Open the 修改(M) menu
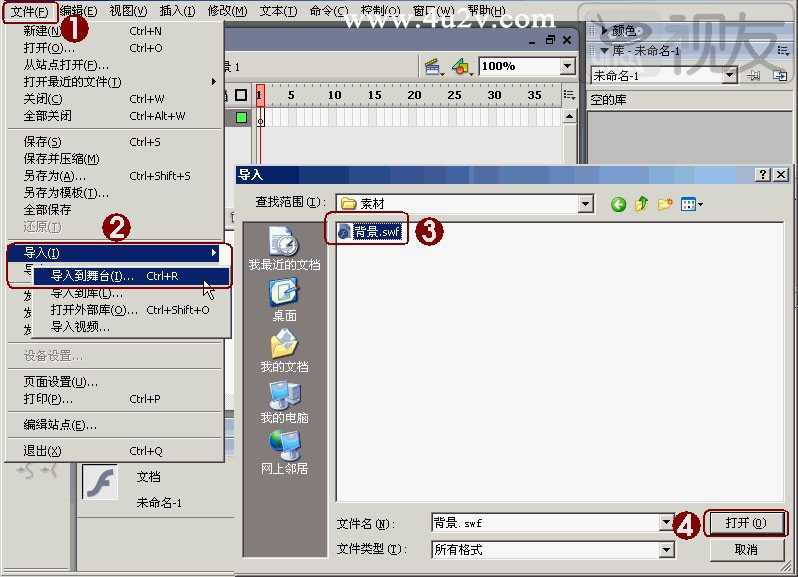Viewport: 798px width, 577px height. pyautogui.click(x=227, y=11)
